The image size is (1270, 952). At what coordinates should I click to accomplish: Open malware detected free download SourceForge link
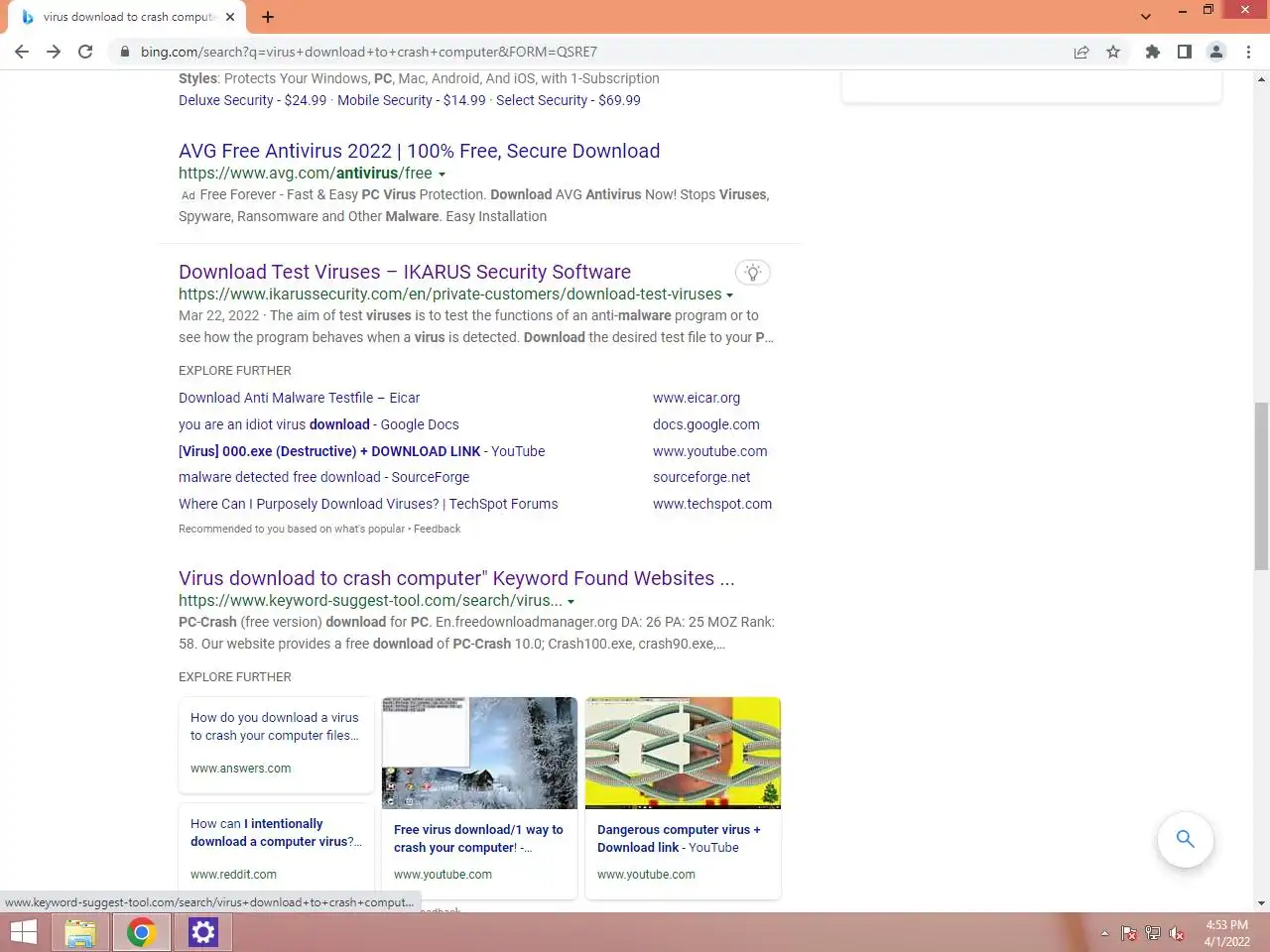[x=323, y=477]
